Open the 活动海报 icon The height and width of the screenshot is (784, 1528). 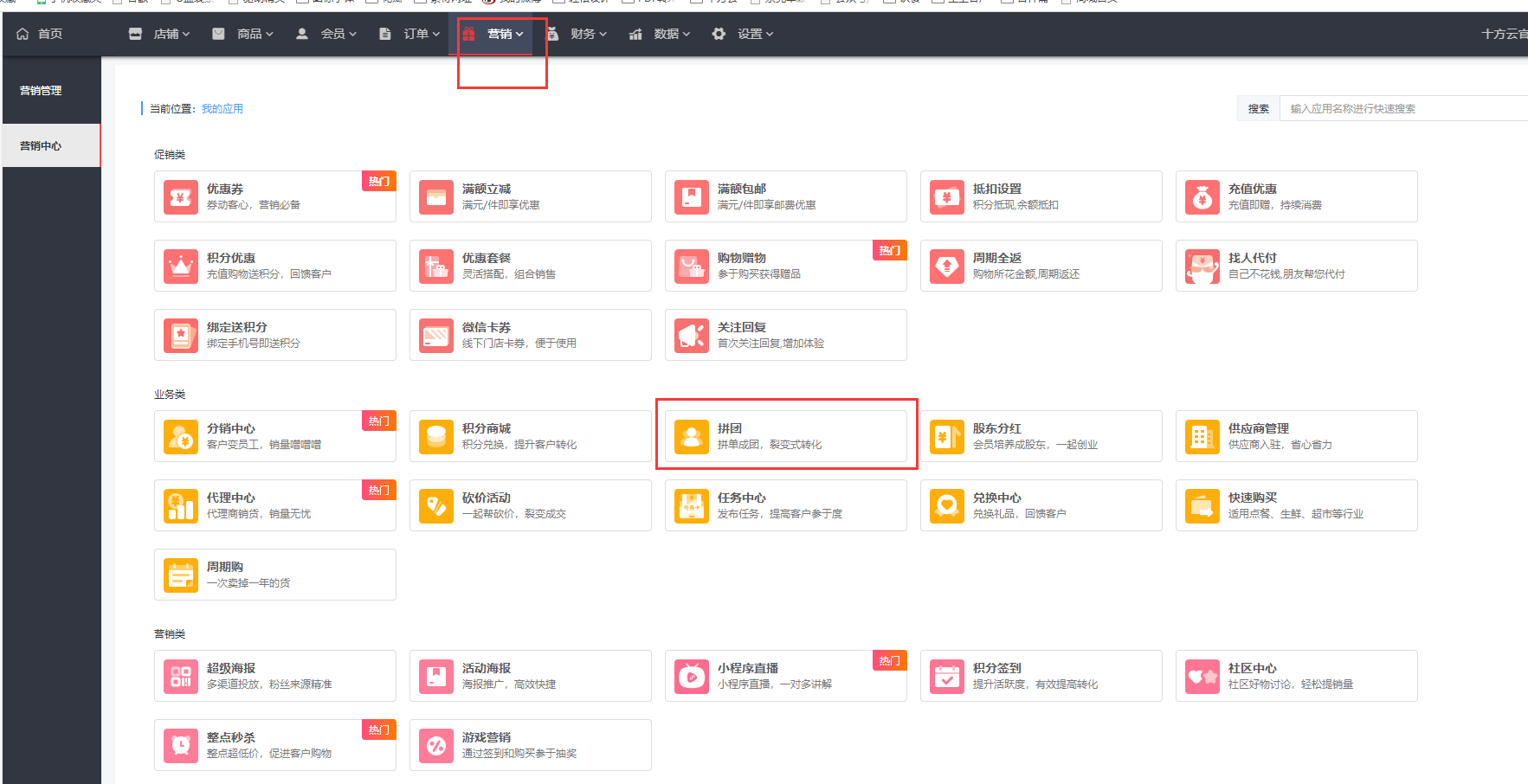point(436,677)
